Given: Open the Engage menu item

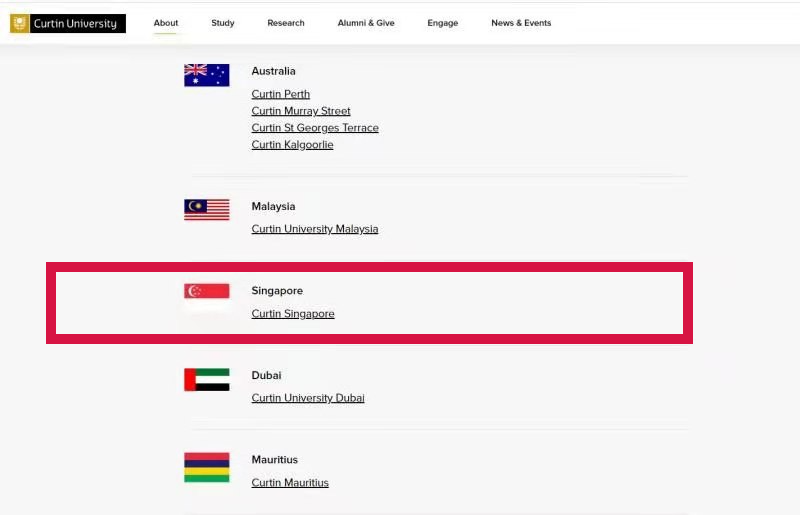Looking at the screenshot, I should click(x=442, y=23).
